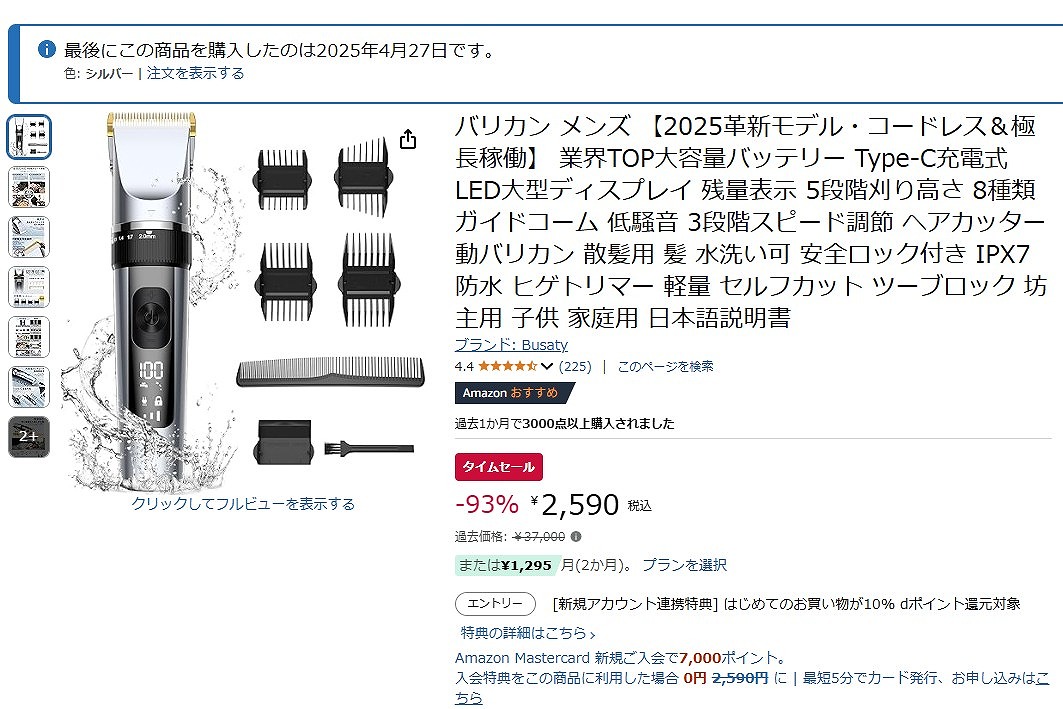Expand 特典の詳細はこちら details link
This screenshot has width=1063, height=709.
tap(527, 633)
